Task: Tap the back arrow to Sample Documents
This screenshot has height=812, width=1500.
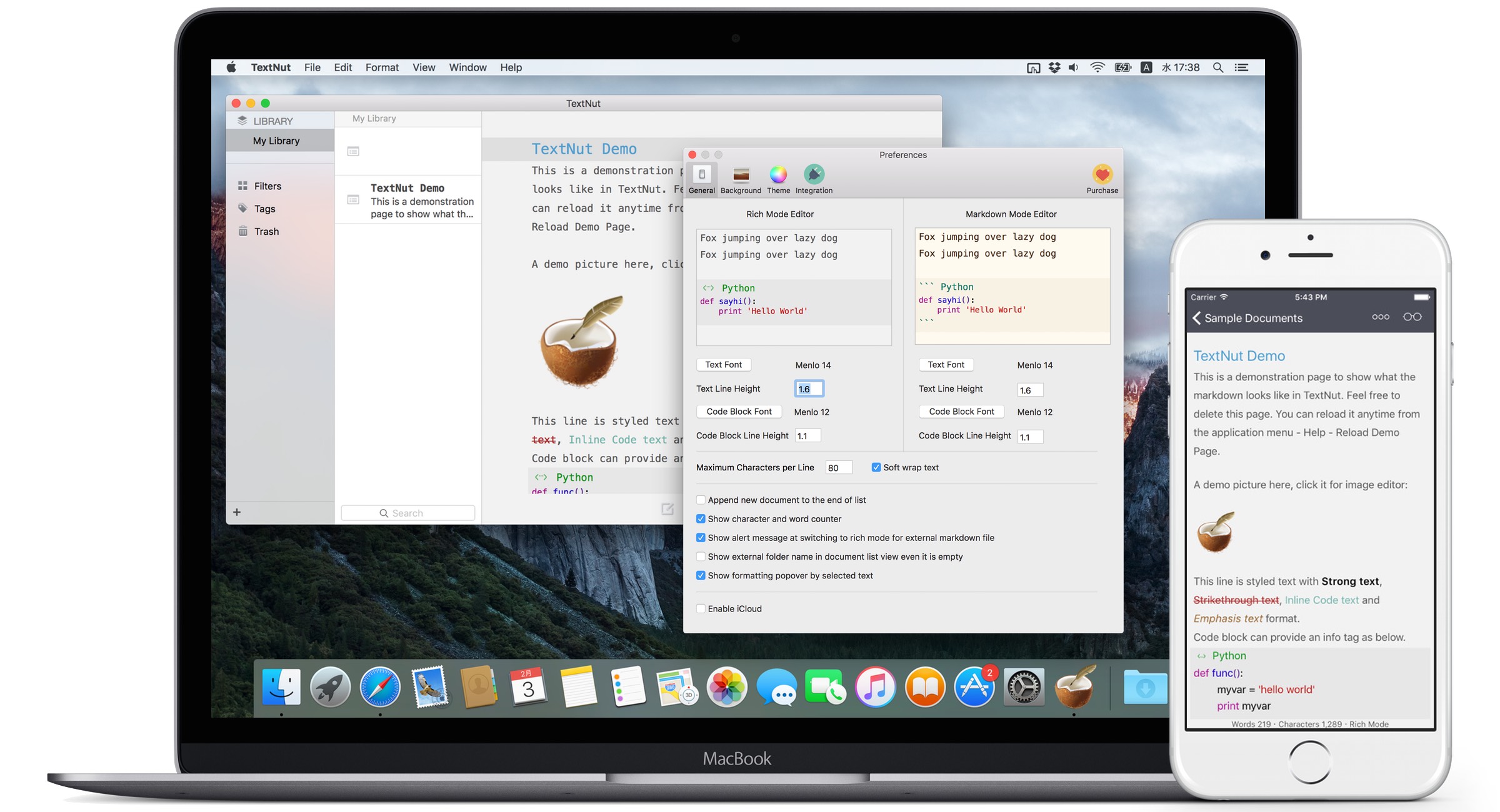Action: click(1197, 318)
